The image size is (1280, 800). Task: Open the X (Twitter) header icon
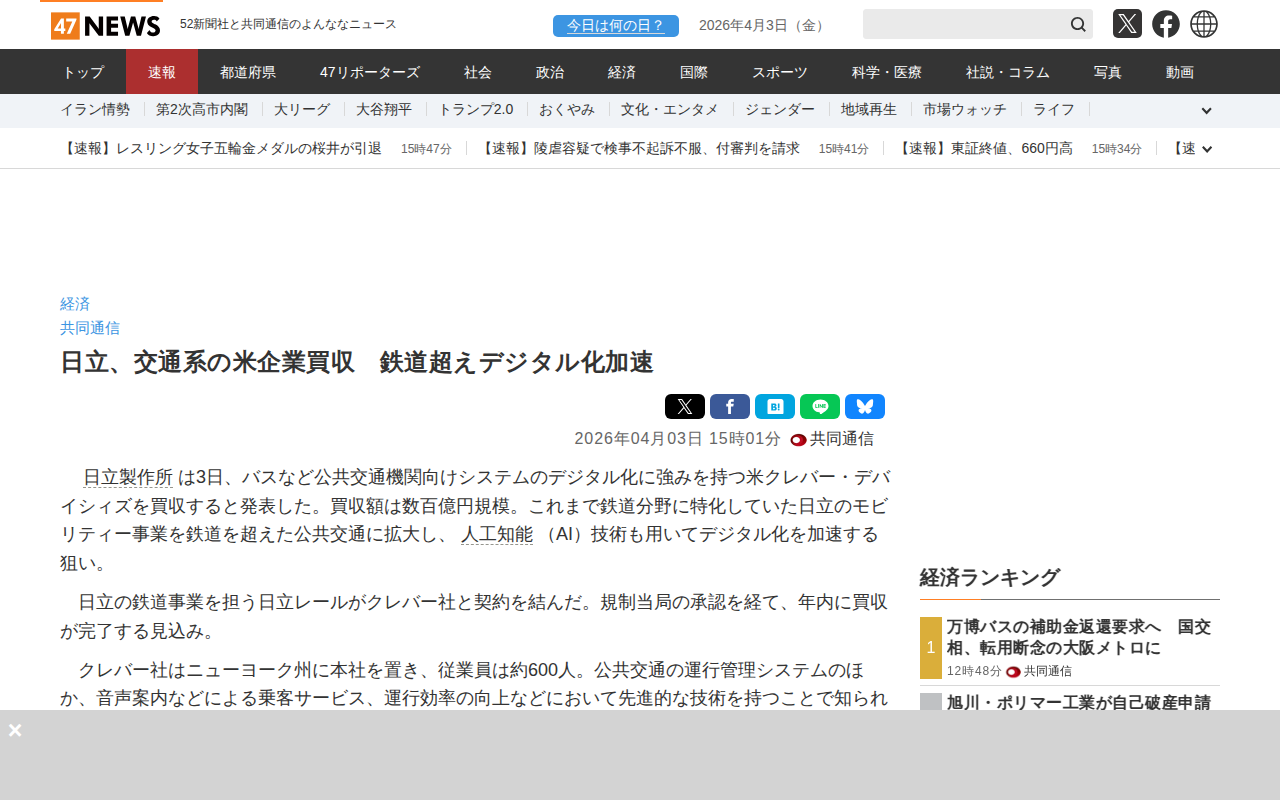pyautogui.click(x=1127, y=24)
